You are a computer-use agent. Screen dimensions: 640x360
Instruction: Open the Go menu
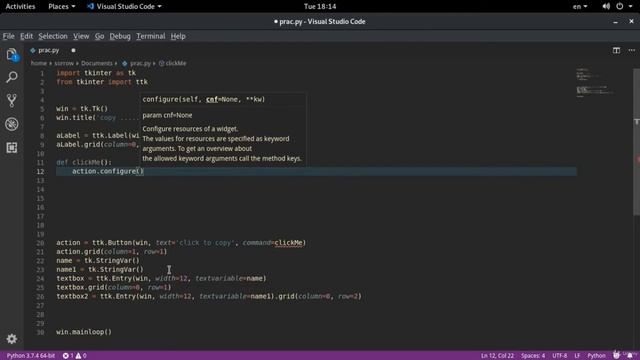(x=100, y=36)
